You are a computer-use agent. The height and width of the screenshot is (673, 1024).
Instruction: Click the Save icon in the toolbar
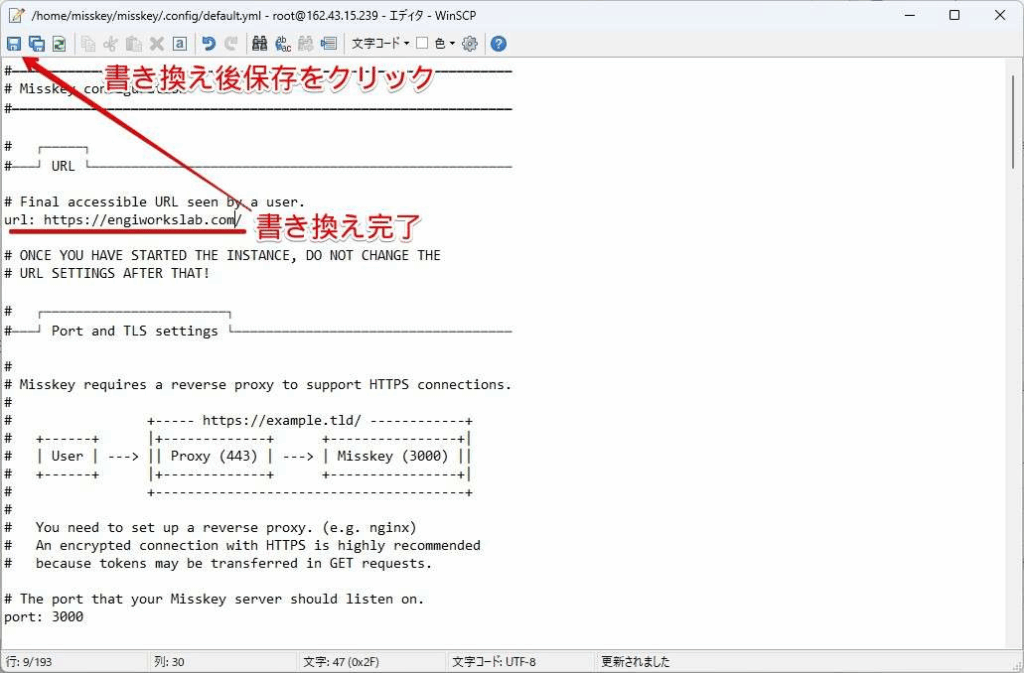click(x=14, y=44)
